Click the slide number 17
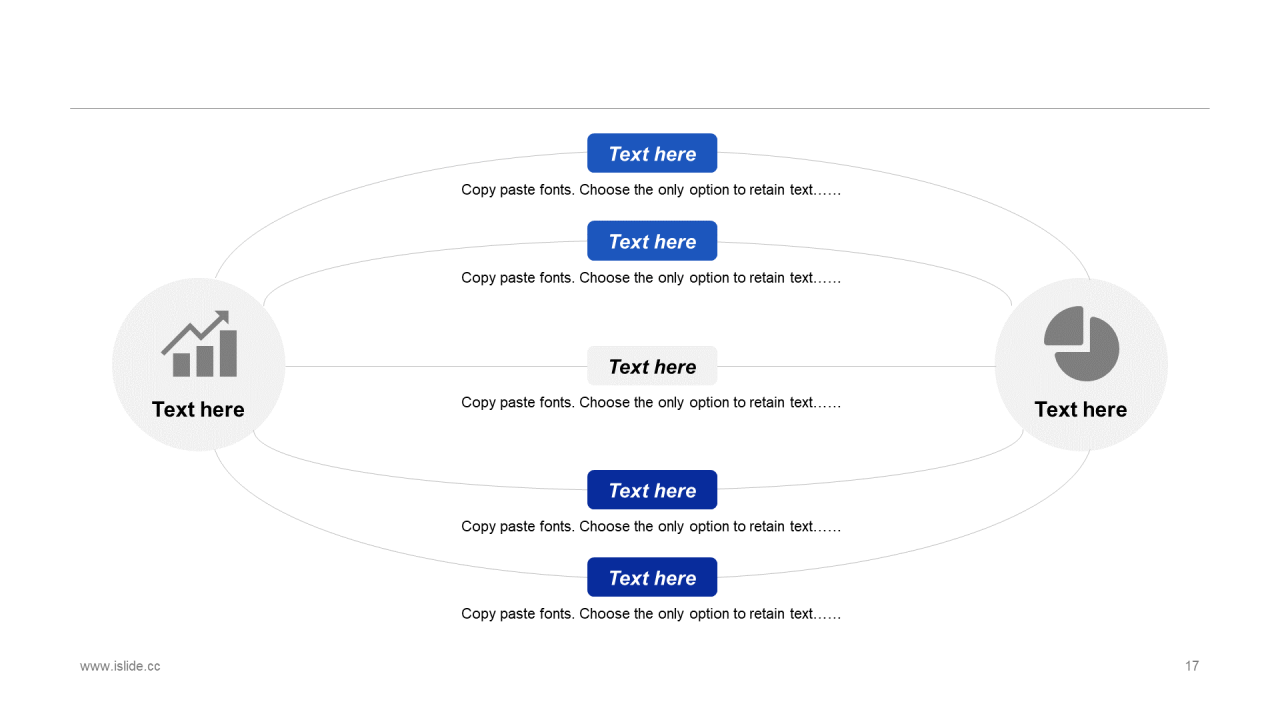 [x=1192, y=666]
